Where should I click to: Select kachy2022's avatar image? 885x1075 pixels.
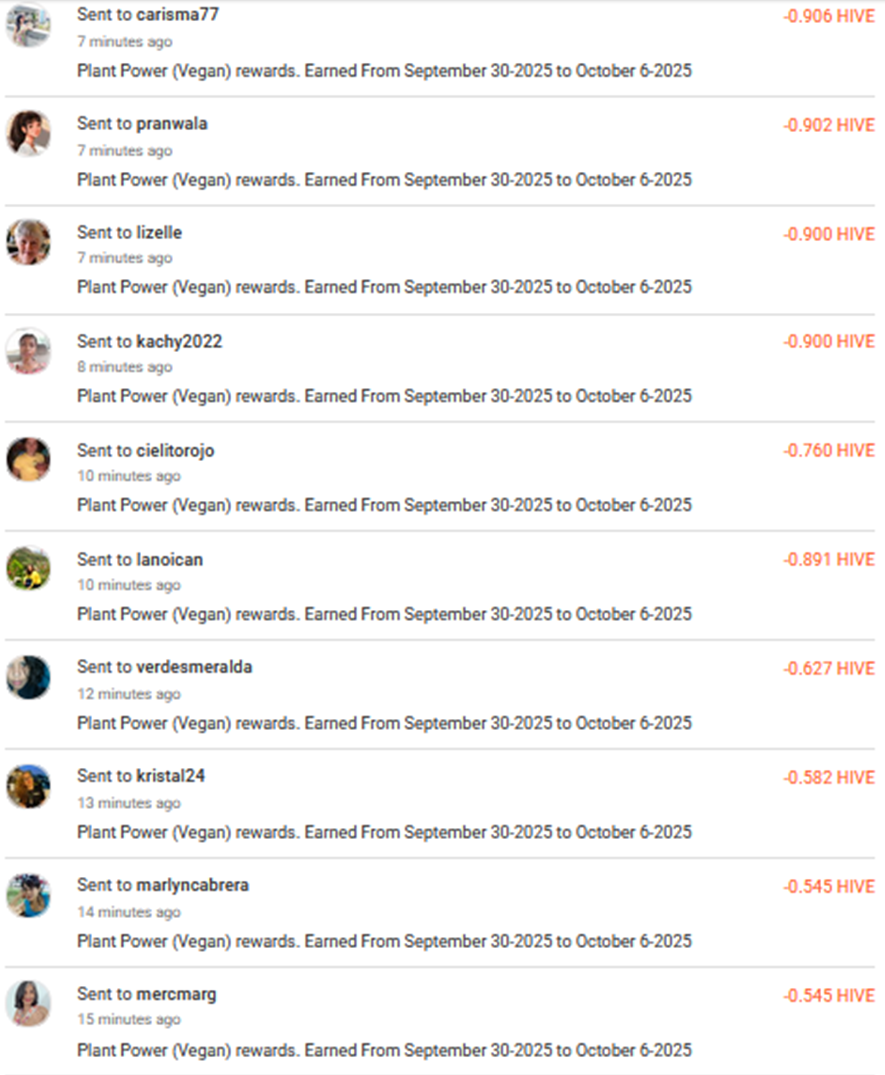[28, 351]
